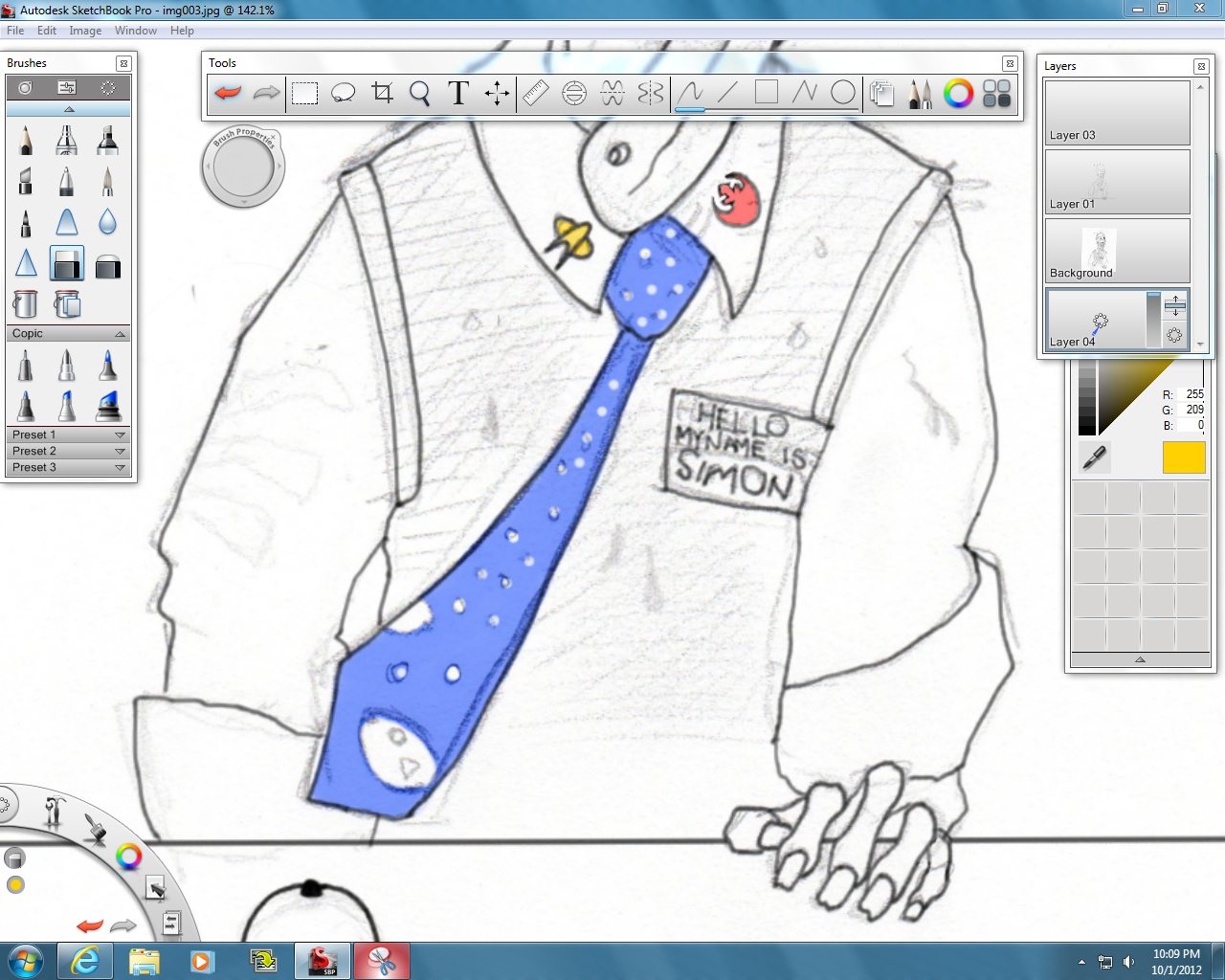Viewport: 1225px width, 980px height.
Task: Toggle the Symmetry tool
Action: (651, 93)
